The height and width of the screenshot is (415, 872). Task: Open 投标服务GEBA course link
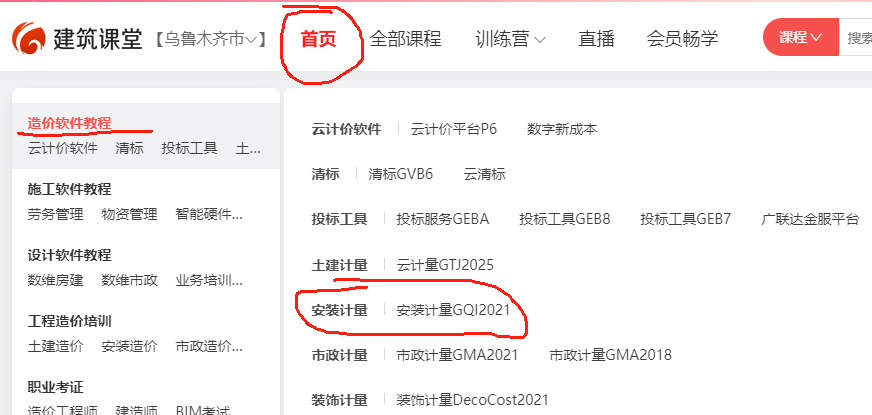tap(443, 219)
